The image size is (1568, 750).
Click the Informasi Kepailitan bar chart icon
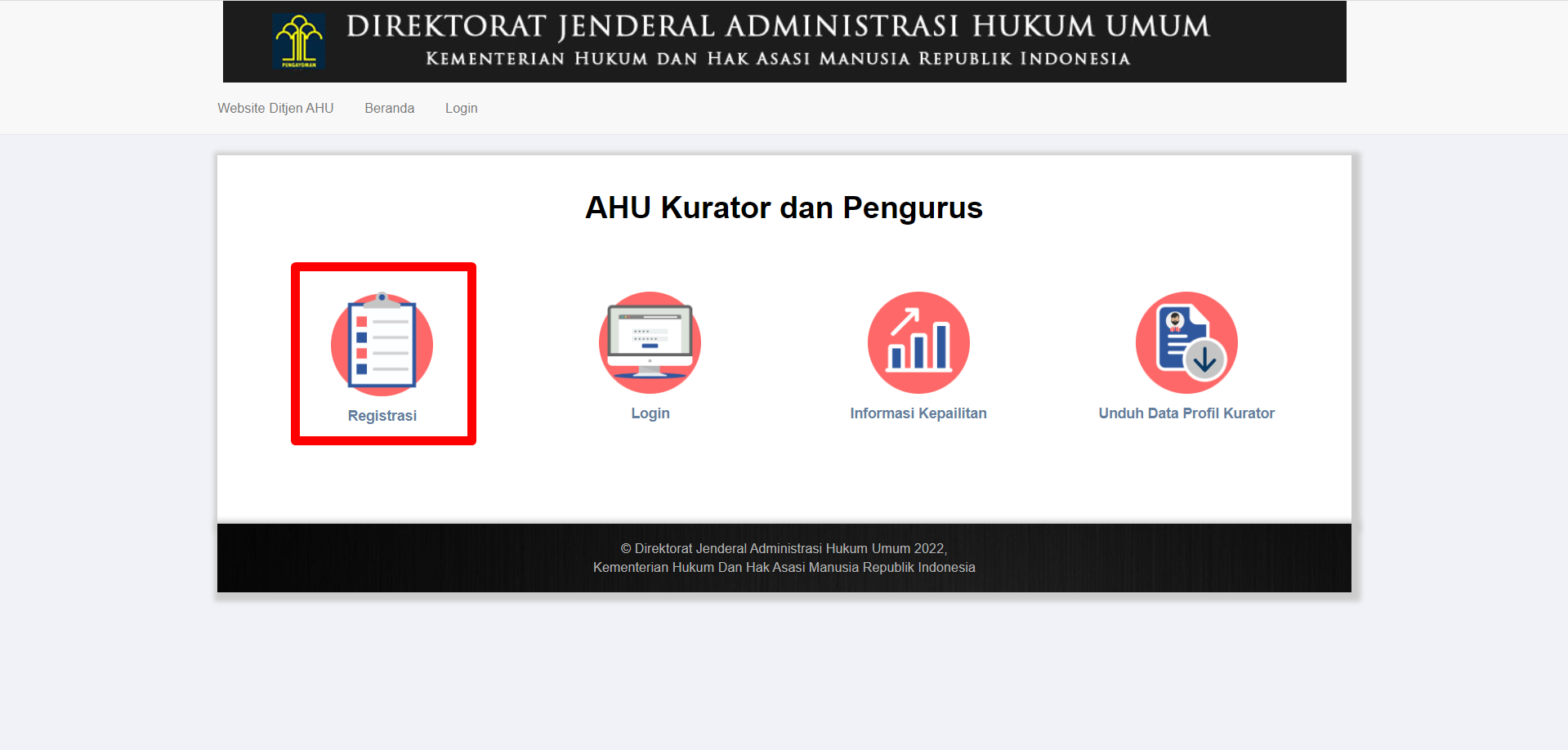tap(918, 342)
